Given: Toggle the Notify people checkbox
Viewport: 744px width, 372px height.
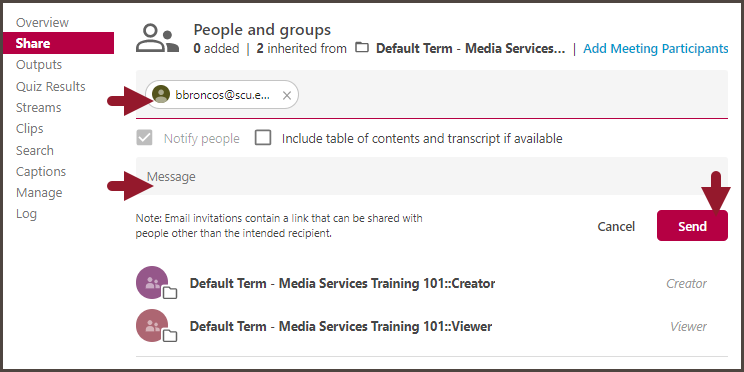Looking at the screenshot, I should [x=144, y=138].
